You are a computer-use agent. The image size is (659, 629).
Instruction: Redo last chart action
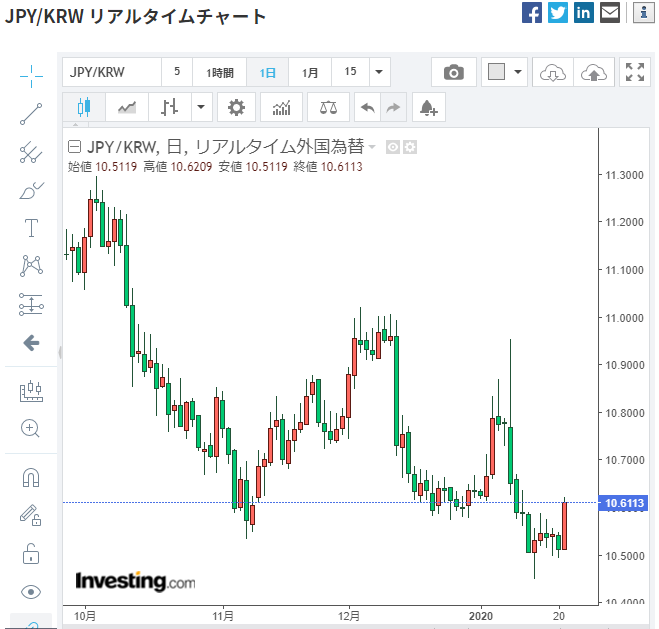click(393, 107)
